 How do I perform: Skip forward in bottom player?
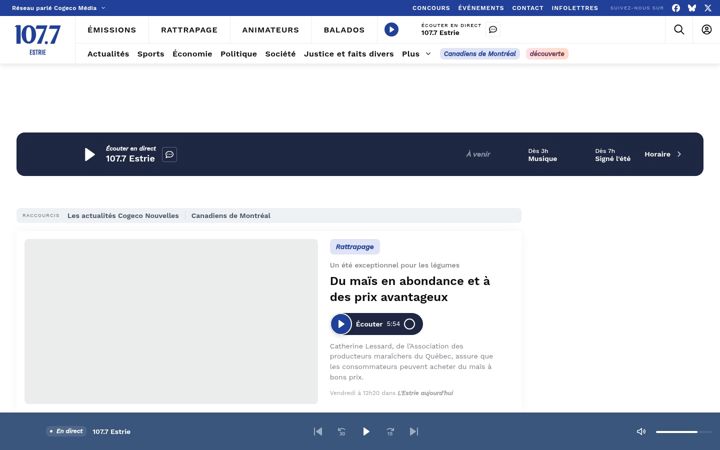coord(390,432)
